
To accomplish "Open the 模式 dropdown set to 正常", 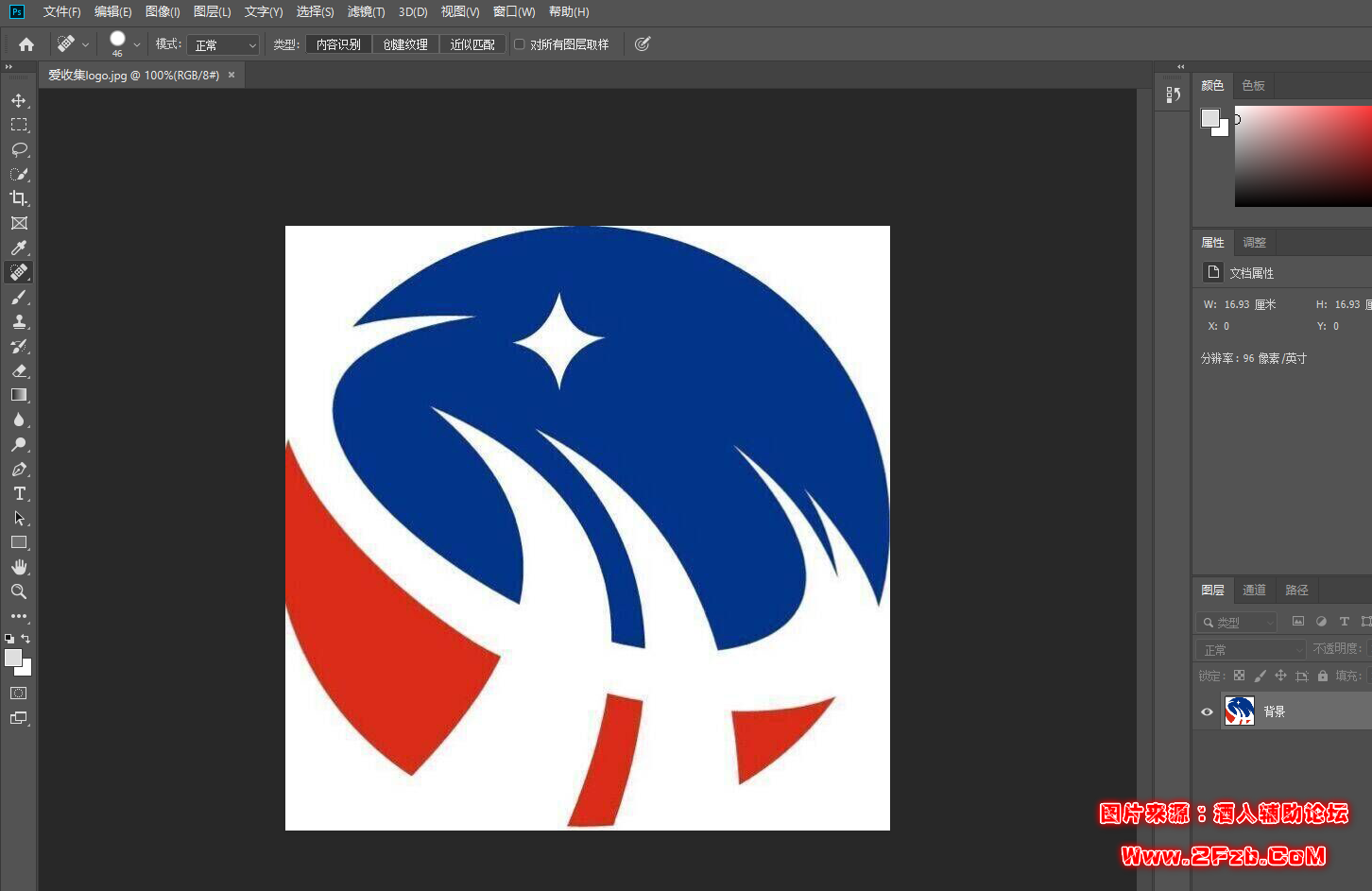I will 224,44.
